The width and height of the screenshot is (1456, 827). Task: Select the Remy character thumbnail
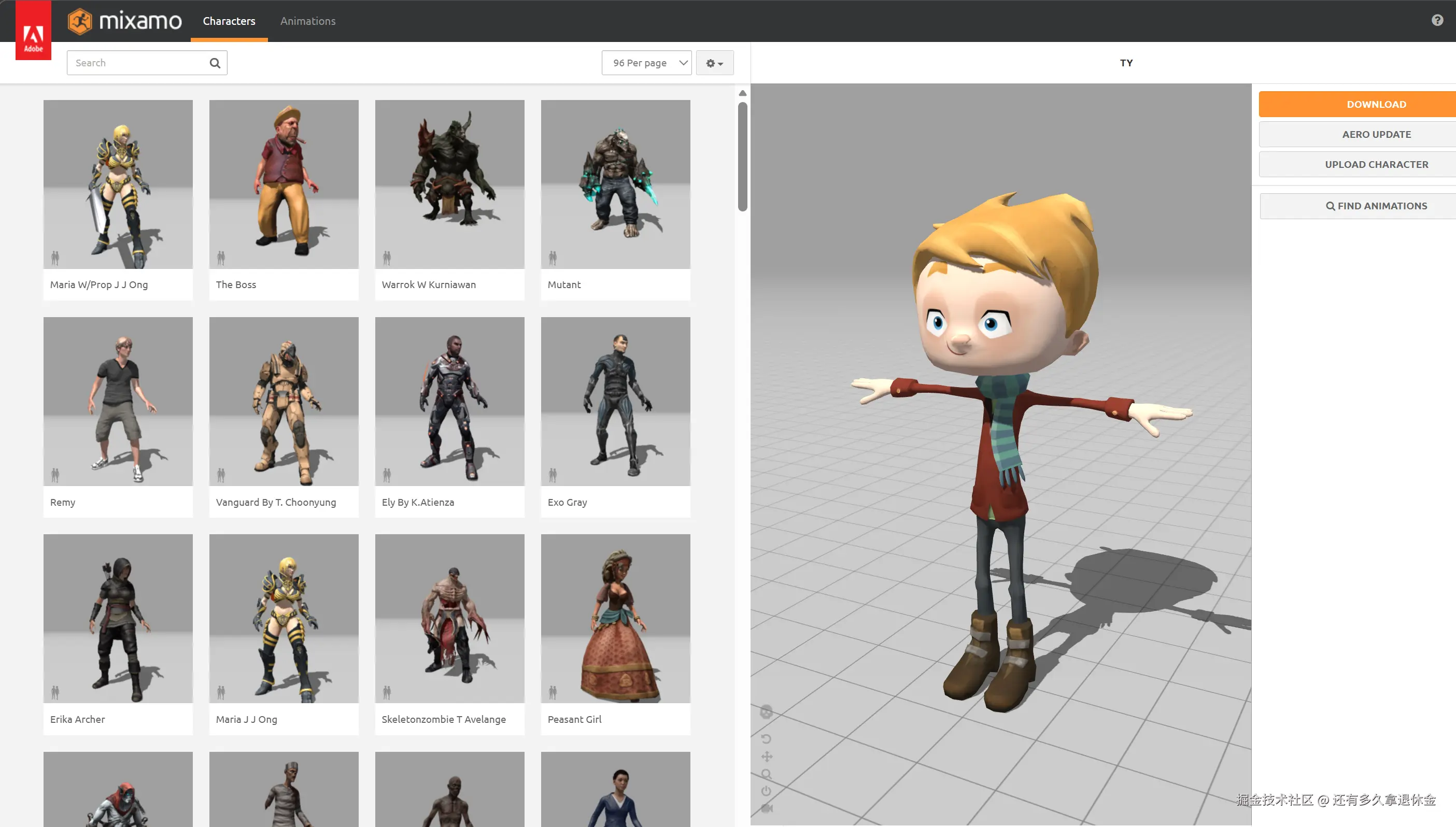point(118,402)
